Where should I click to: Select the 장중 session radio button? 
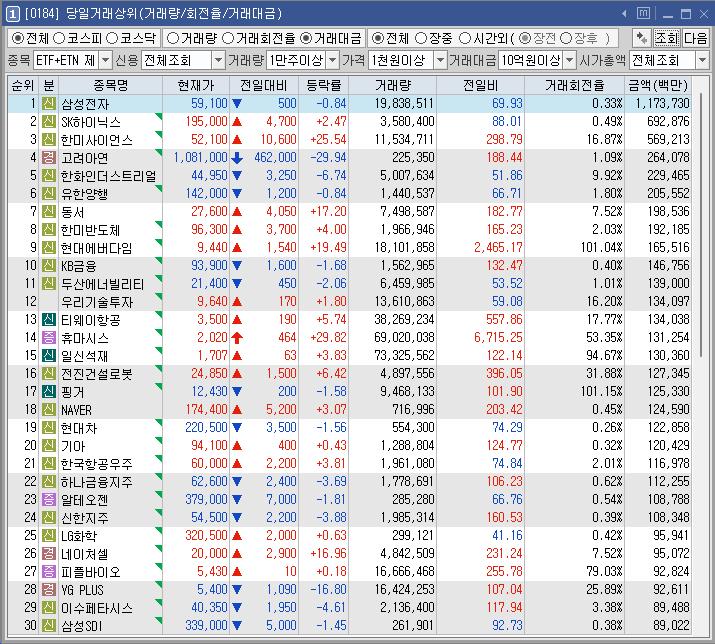pyautogui.click(x=421, y=38)
